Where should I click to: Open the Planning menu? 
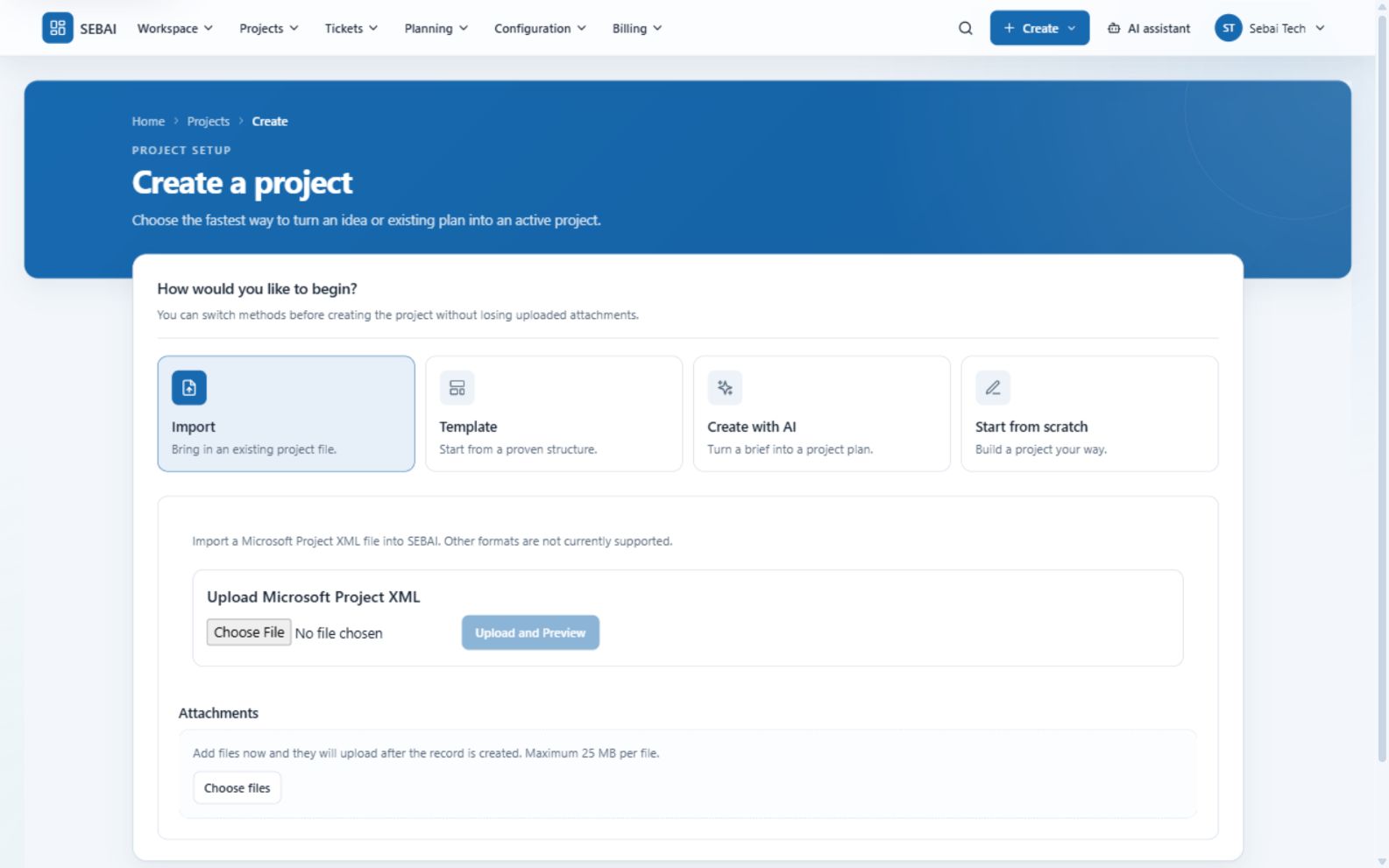pyautogui.click(x=436, y=28)
